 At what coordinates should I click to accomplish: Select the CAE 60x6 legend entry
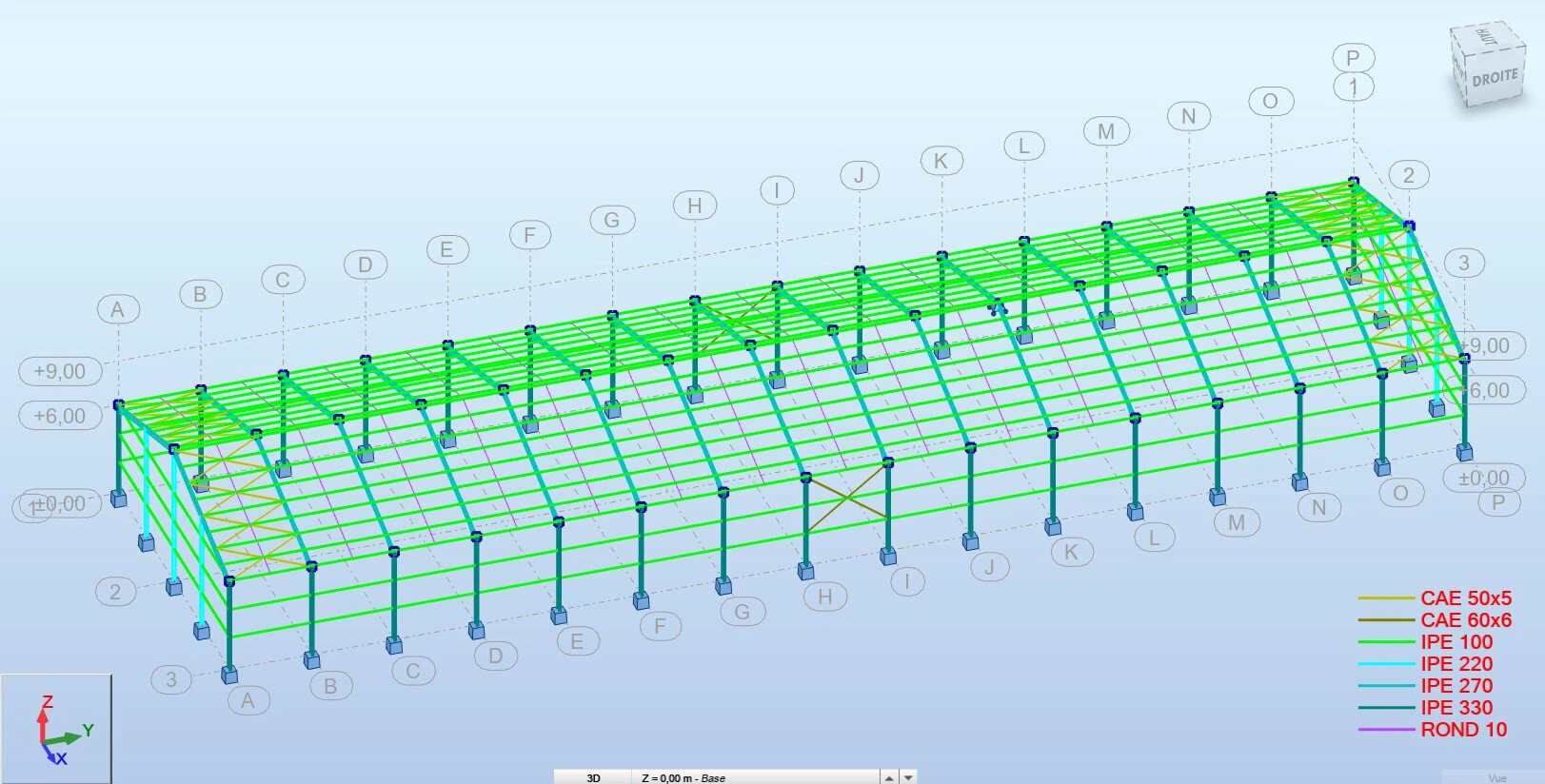point(1465,620)
